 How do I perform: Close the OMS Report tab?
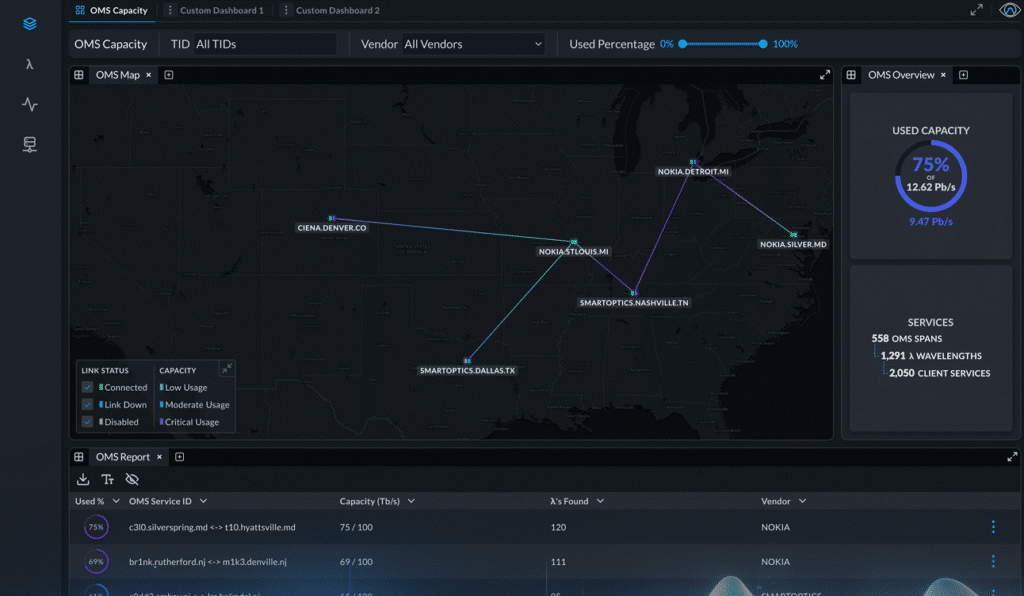(159, 457)
